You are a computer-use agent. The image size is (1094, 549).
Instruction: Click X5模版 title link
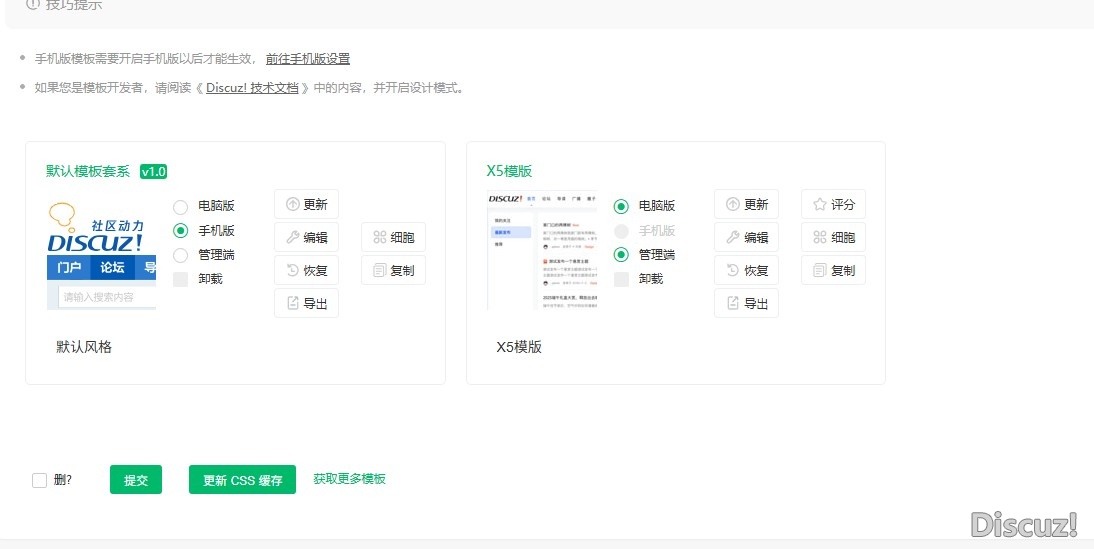pos(509,172)
